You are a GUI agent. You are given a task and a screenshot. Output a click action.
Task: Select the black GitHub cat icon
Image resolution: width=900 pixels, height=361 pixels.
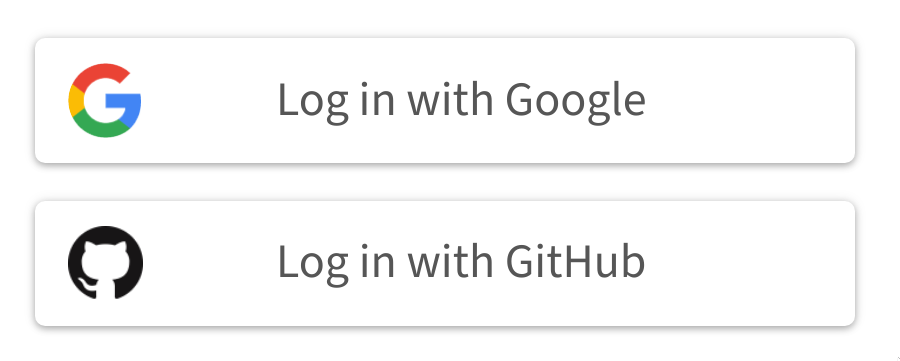pyautogui.click(x=105, y=263)
